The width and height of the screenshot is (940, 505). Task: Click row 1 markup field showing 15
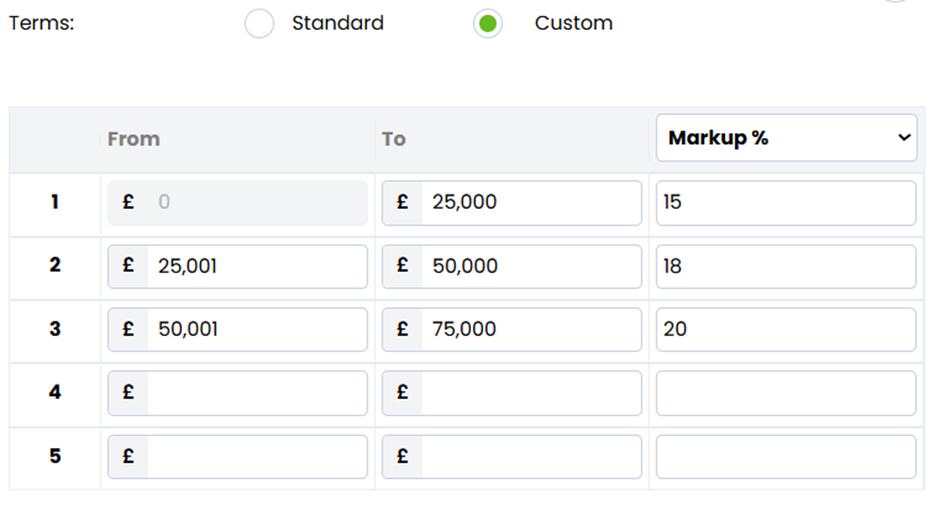[785, 203]
